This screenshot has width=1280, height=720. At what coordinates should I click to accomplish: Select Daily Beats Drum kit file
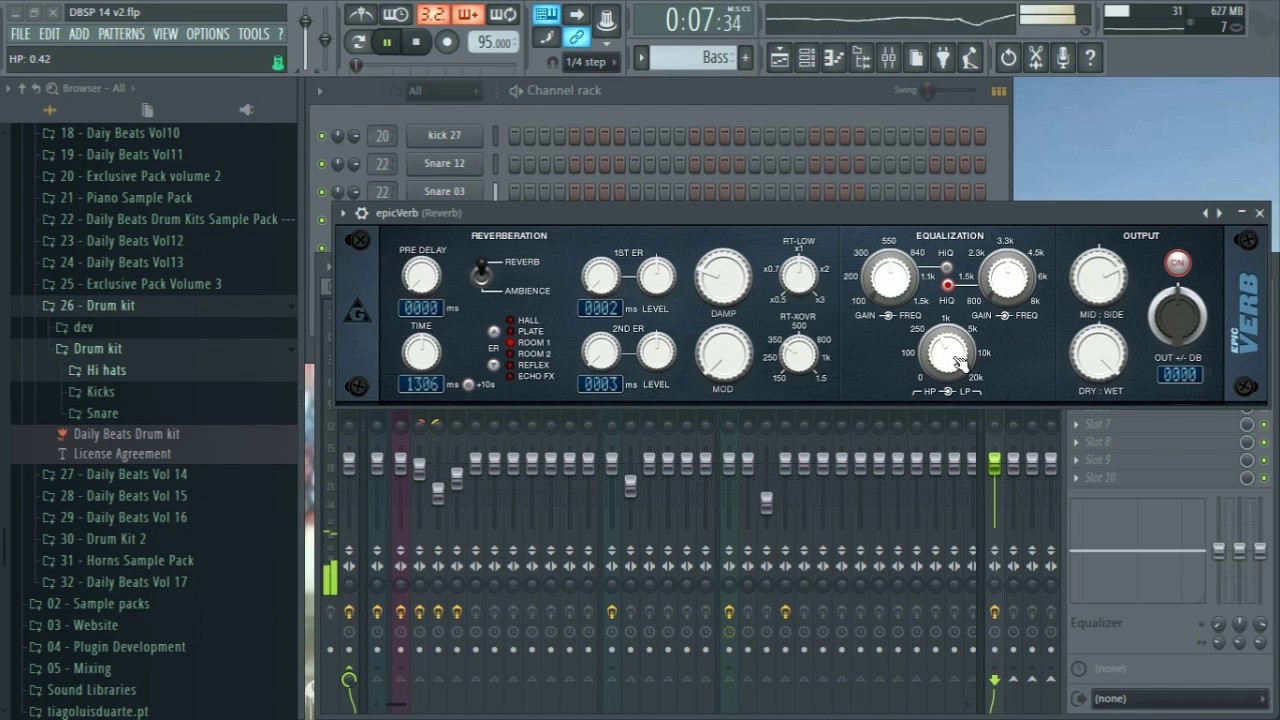coord(118,434)
